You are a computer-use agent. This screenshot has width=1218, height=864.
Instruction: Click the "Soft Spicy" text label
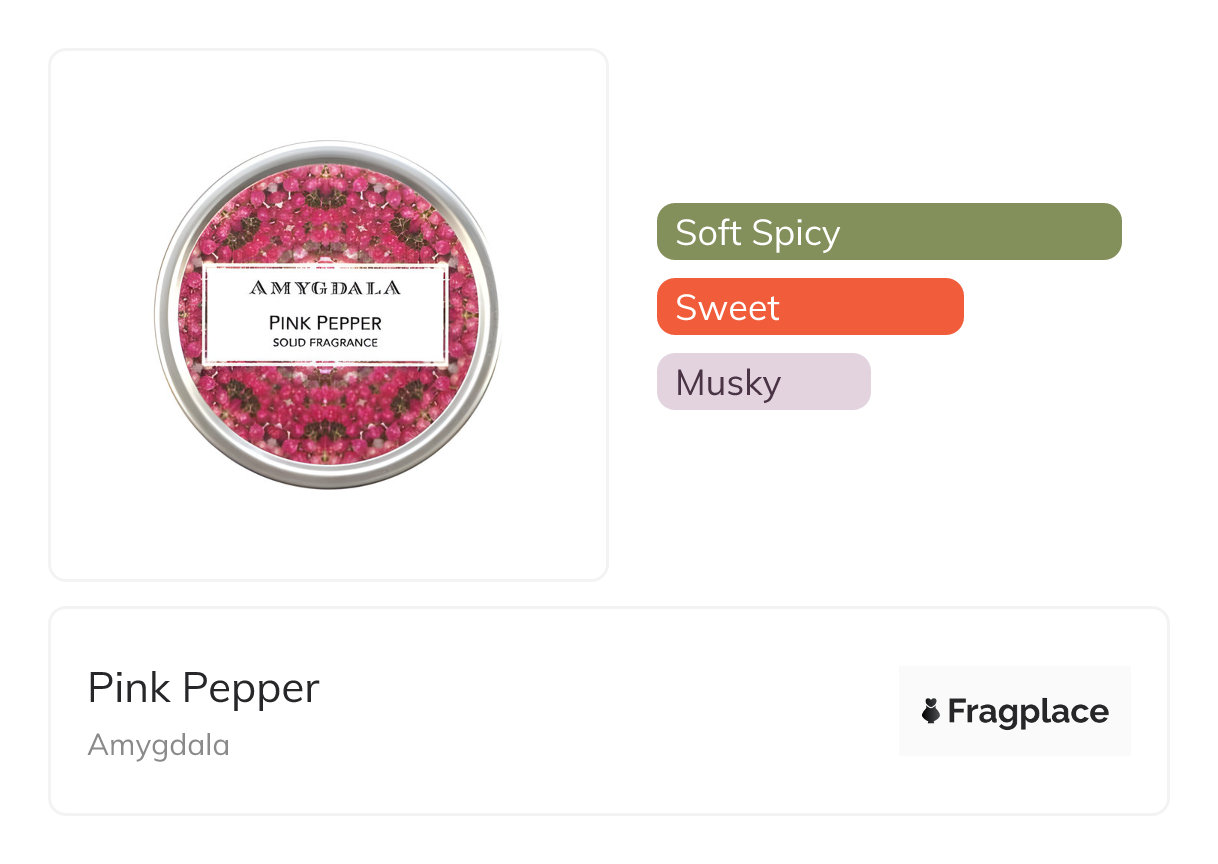tap(757, 232)
